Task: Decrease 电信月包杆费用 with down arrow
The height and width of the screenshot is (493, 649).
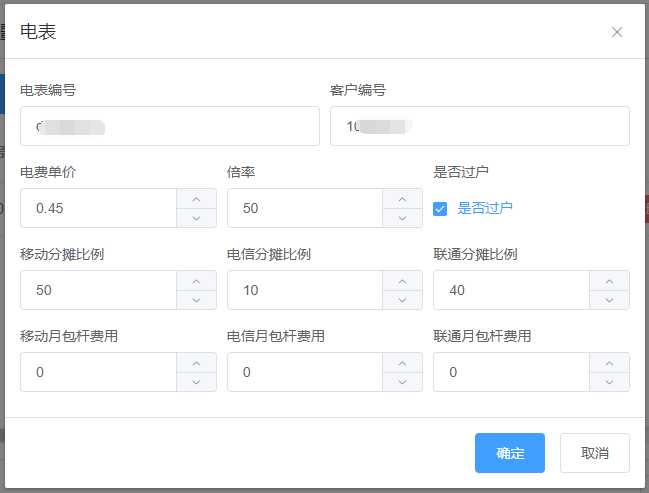Action: (402, 382)
